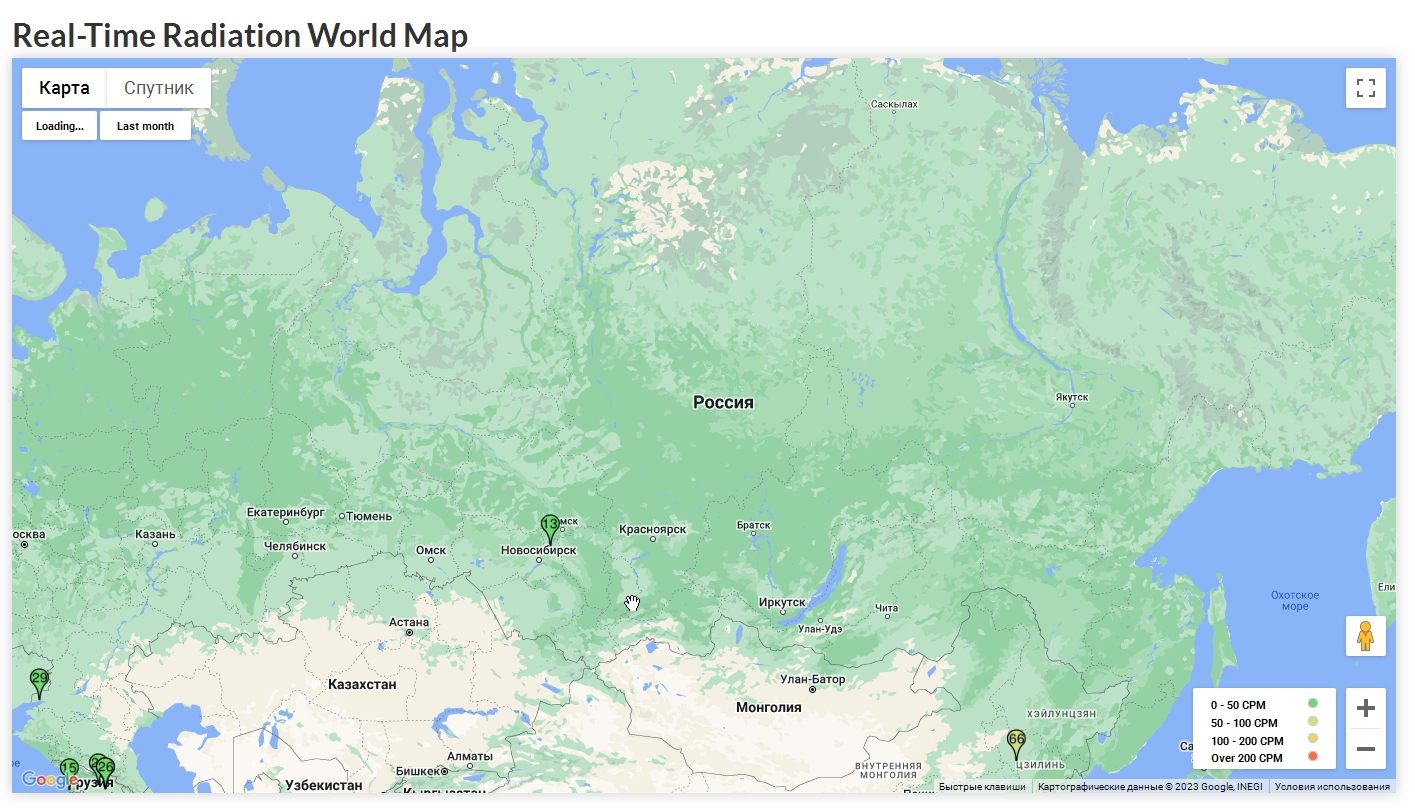Image resolution: width=1415 pixels, height=812 pixels.
Task: Zoom out with the minus button
Action: coord(1365,749)
